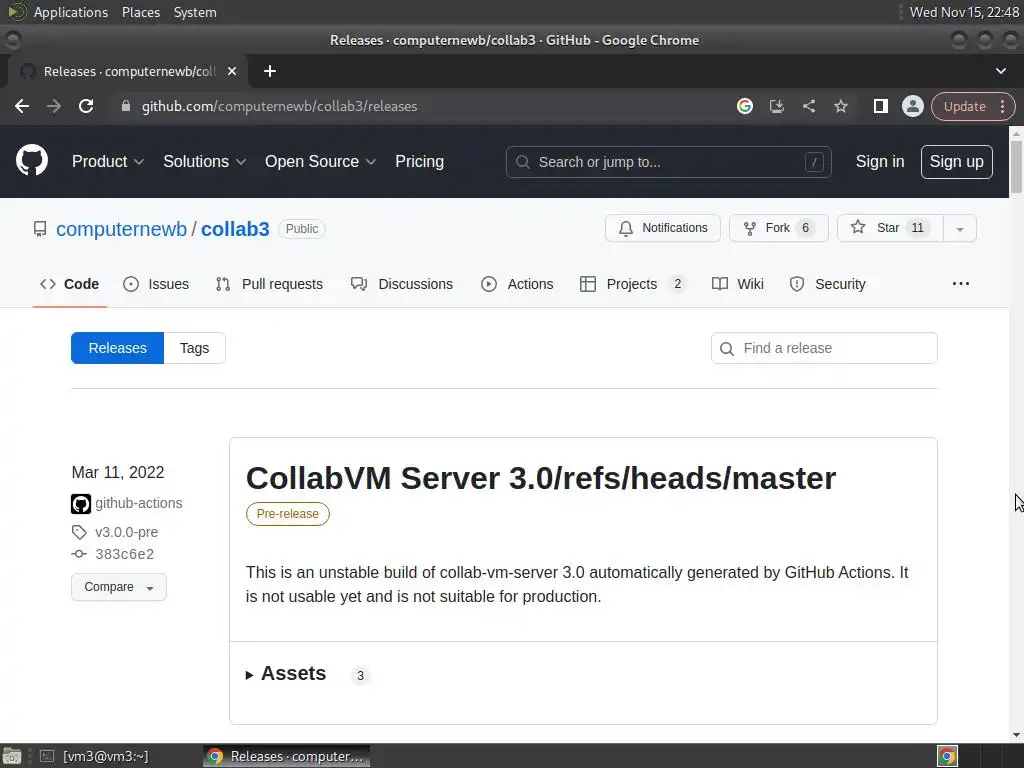Viewport: 1024px width, 768px height.
Task: Expand the Open Source dropdown
Action: [x=320, y=161]
